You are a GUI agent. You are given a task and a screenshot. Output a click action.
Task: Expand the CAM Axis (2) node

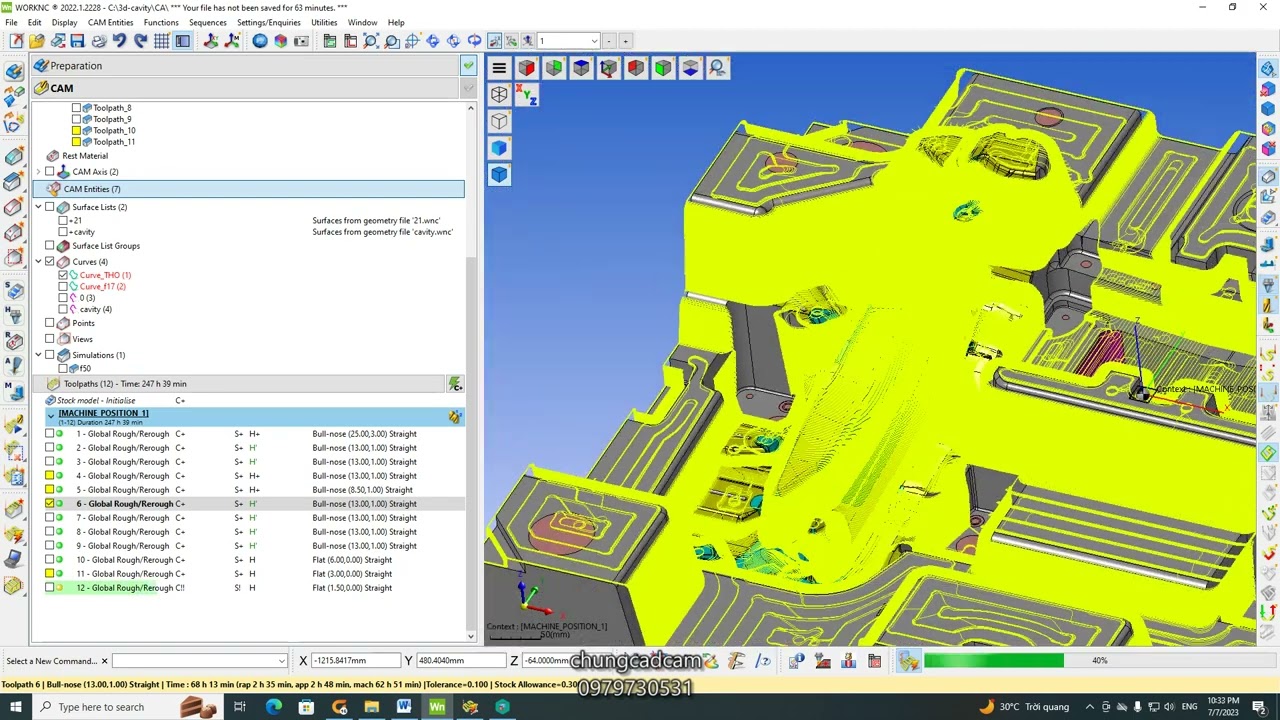tap(38, 172)
